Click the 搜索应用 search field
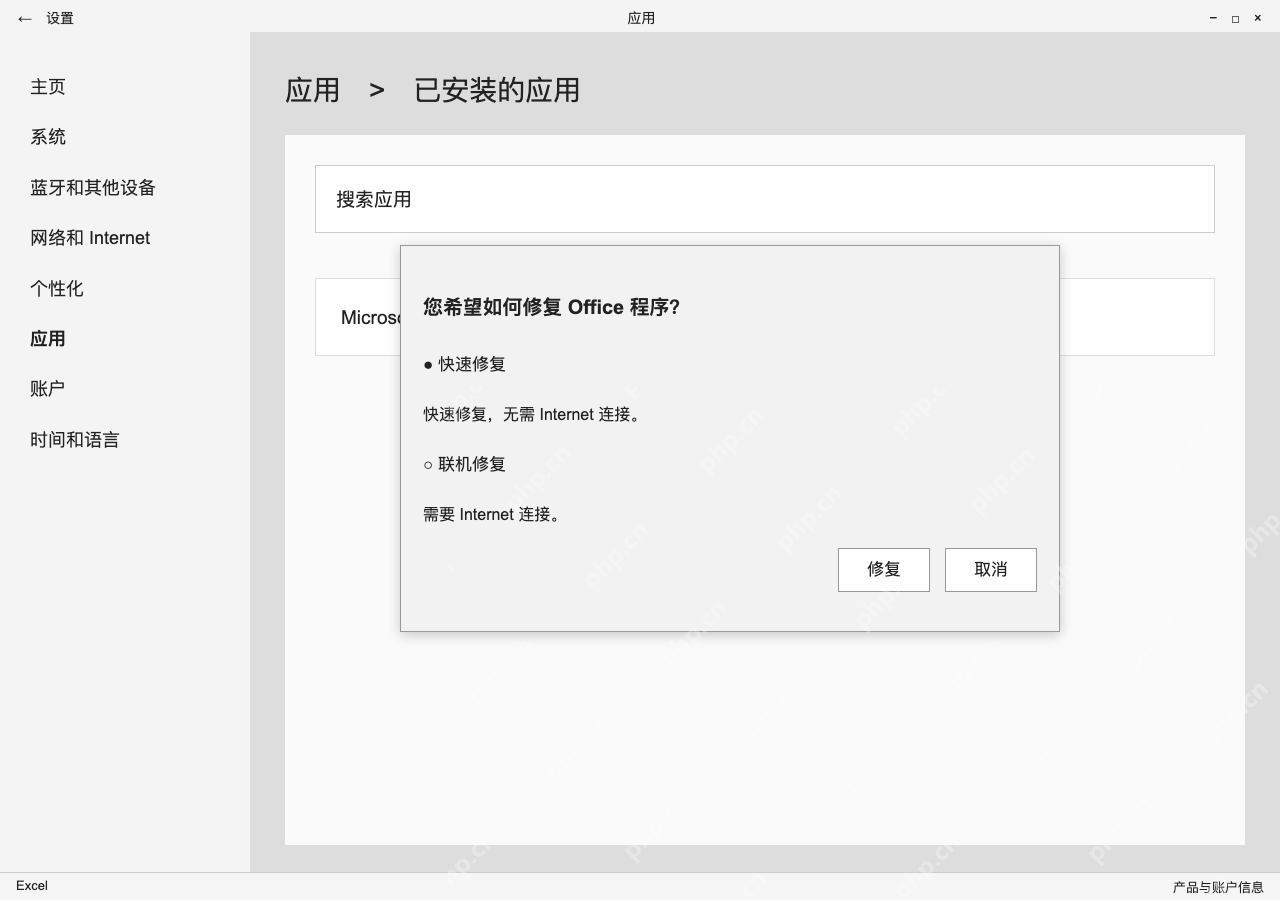 tap(765, 199)
